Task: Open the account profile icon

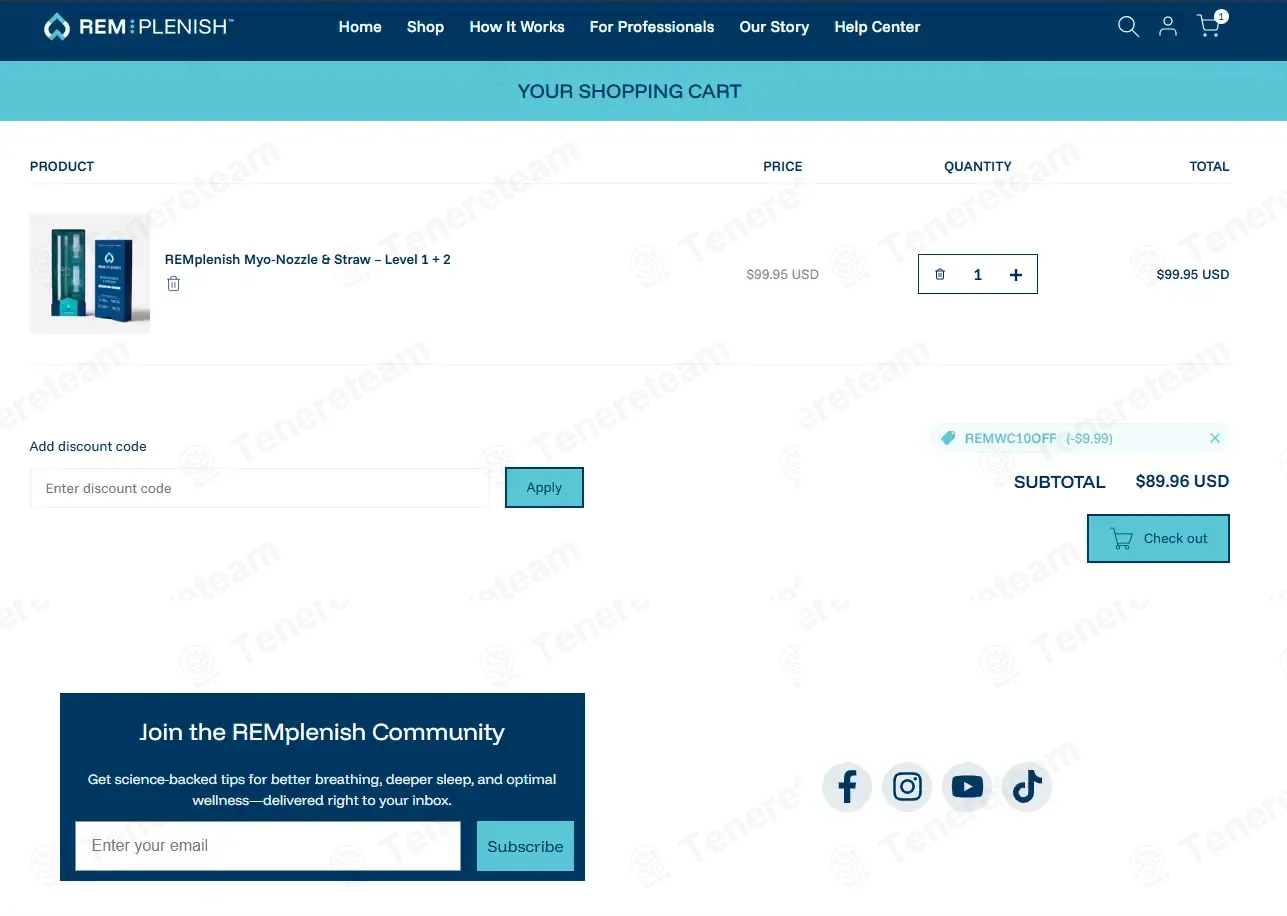Action: [x=1168, y=27]
